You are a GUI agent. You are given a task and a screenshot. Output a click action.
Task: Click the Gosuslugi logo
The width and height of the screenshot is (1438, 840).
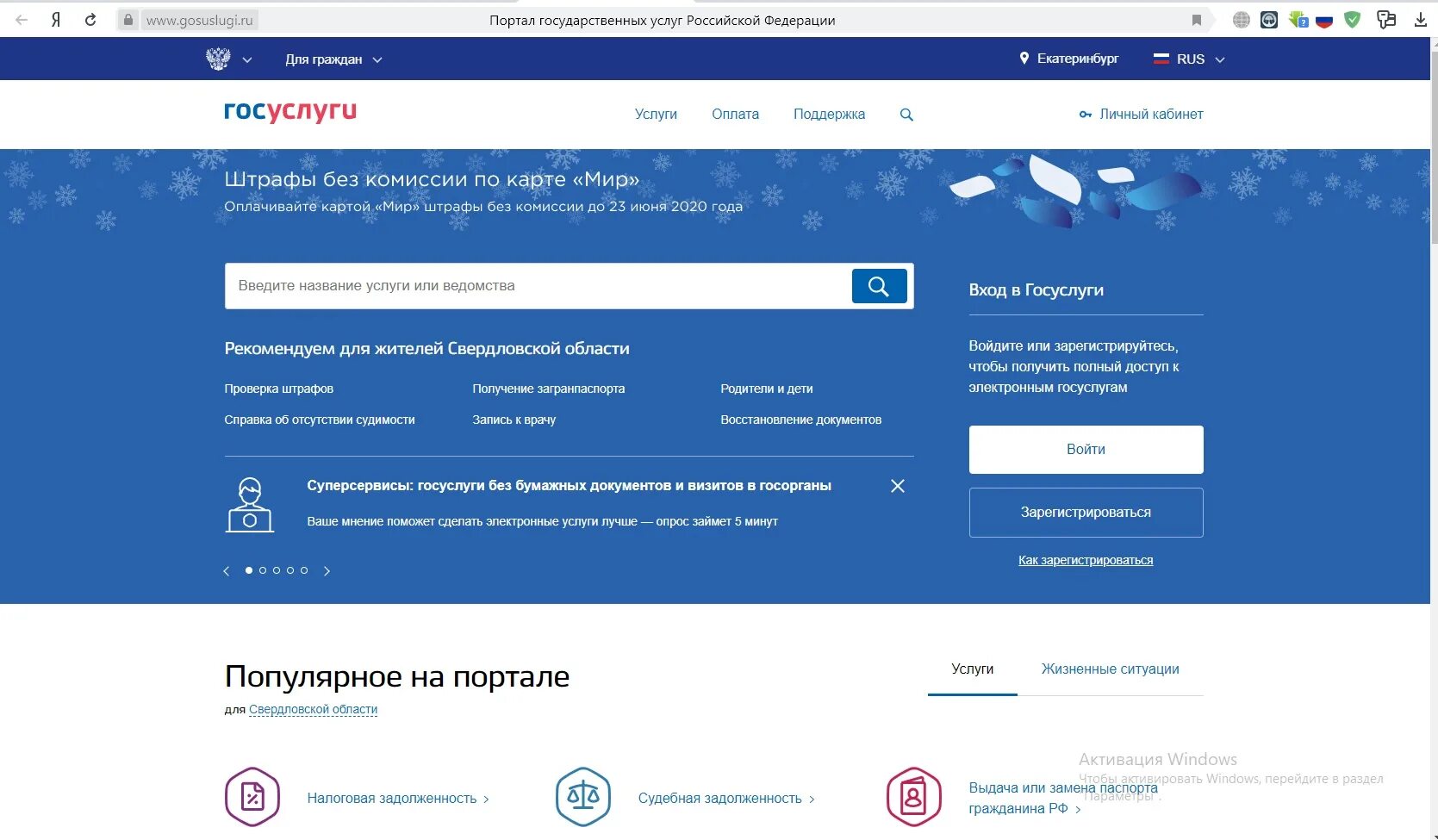coord(290,112)
